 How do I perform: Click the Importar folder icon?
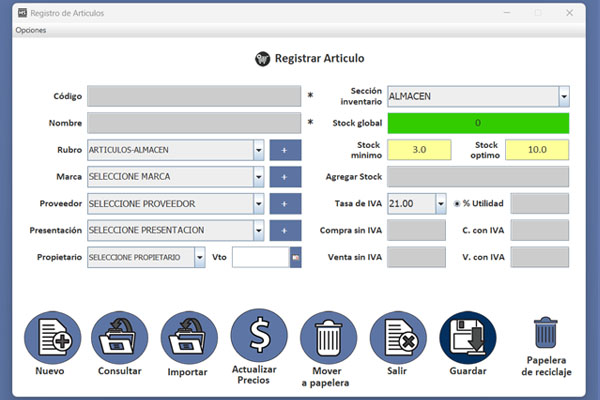(188, 339)
